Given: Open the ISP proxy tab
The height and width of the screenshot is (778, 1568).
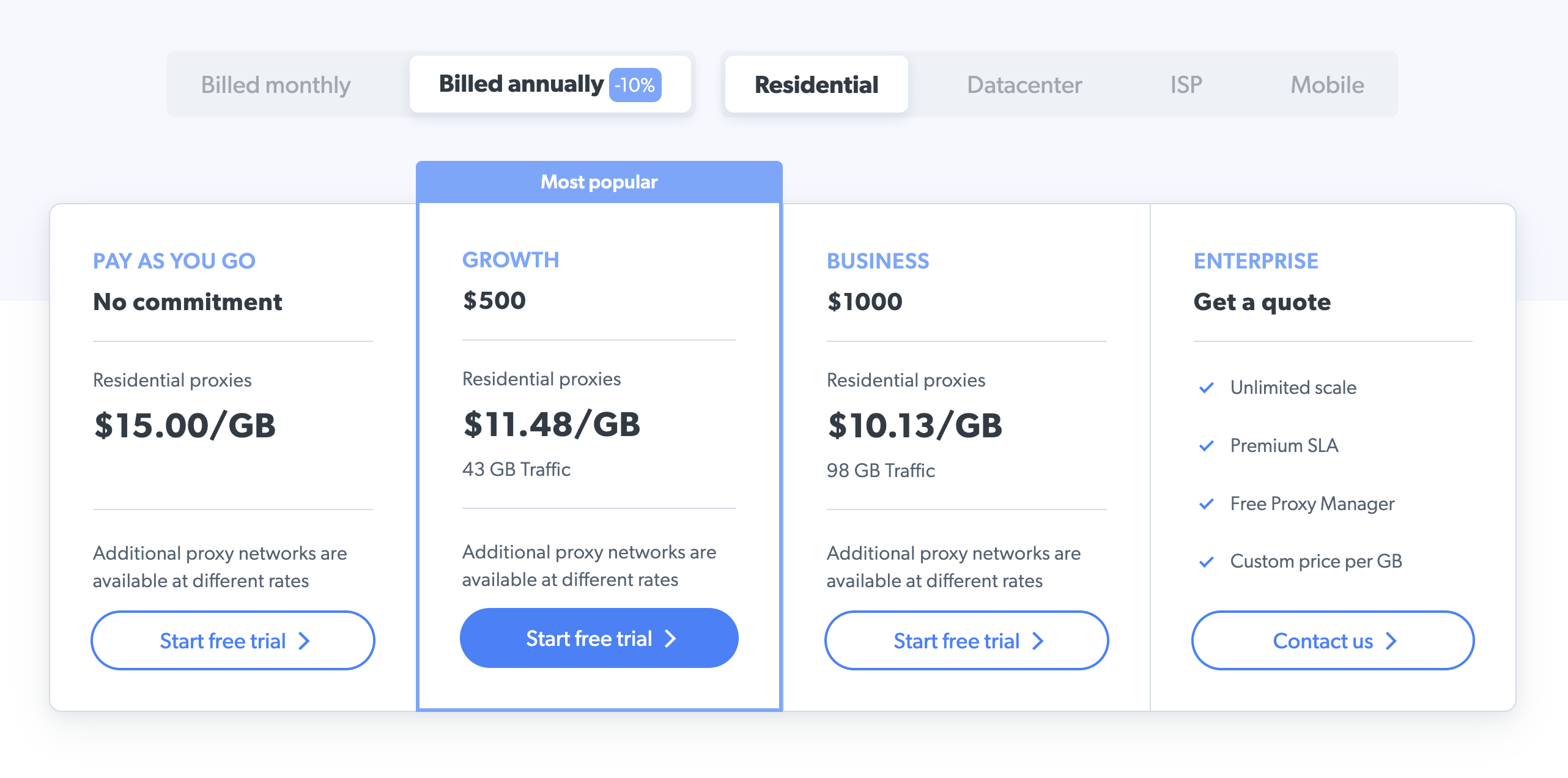Looking at the screenshot, I should pyautogui.click(x=1186, y=84).
